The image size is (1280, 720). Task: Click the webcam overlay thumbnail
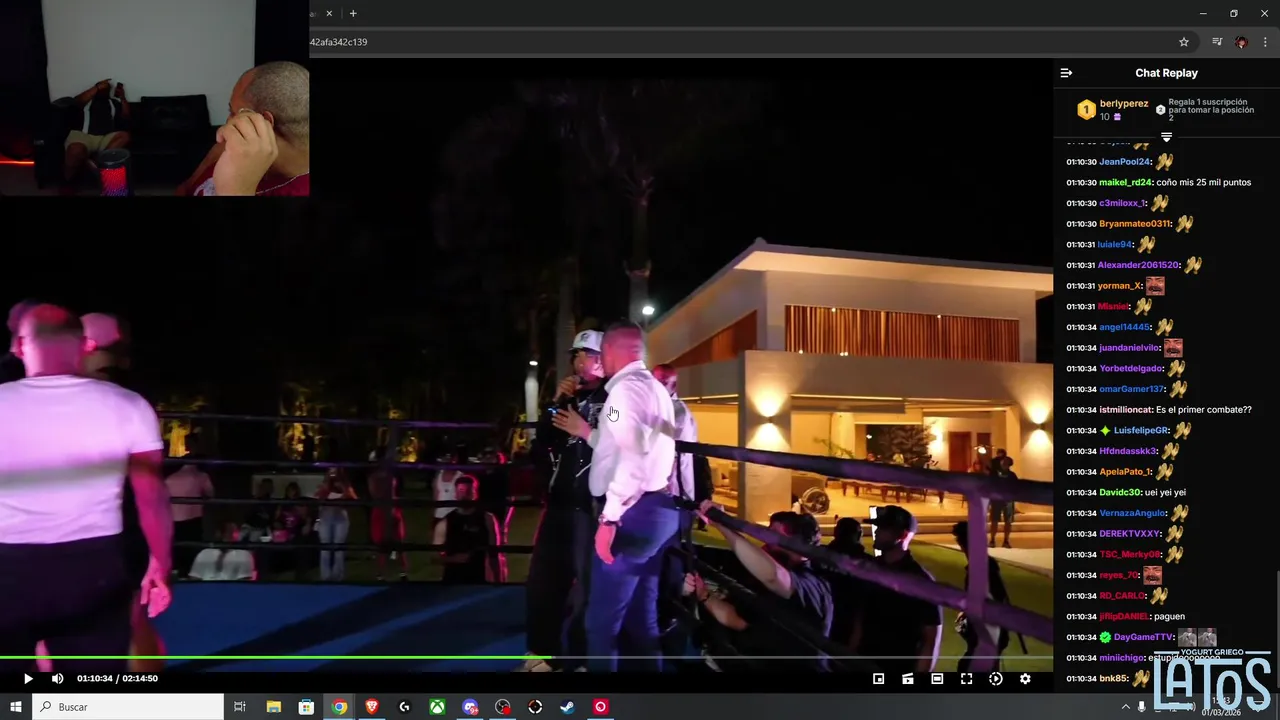pyautogui.click(x=155, y=98)
